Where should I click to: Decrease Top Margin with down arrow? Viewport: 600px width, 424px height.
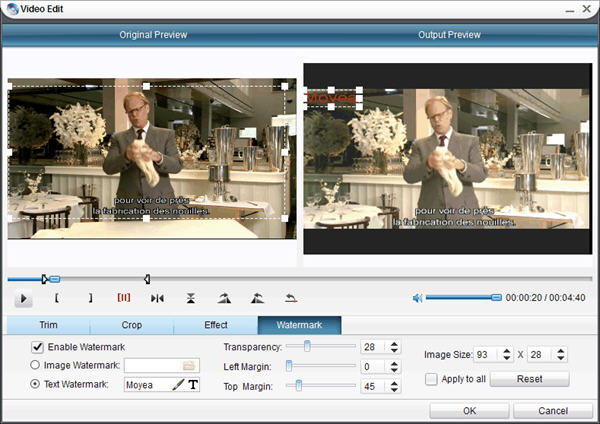point(394,390)
